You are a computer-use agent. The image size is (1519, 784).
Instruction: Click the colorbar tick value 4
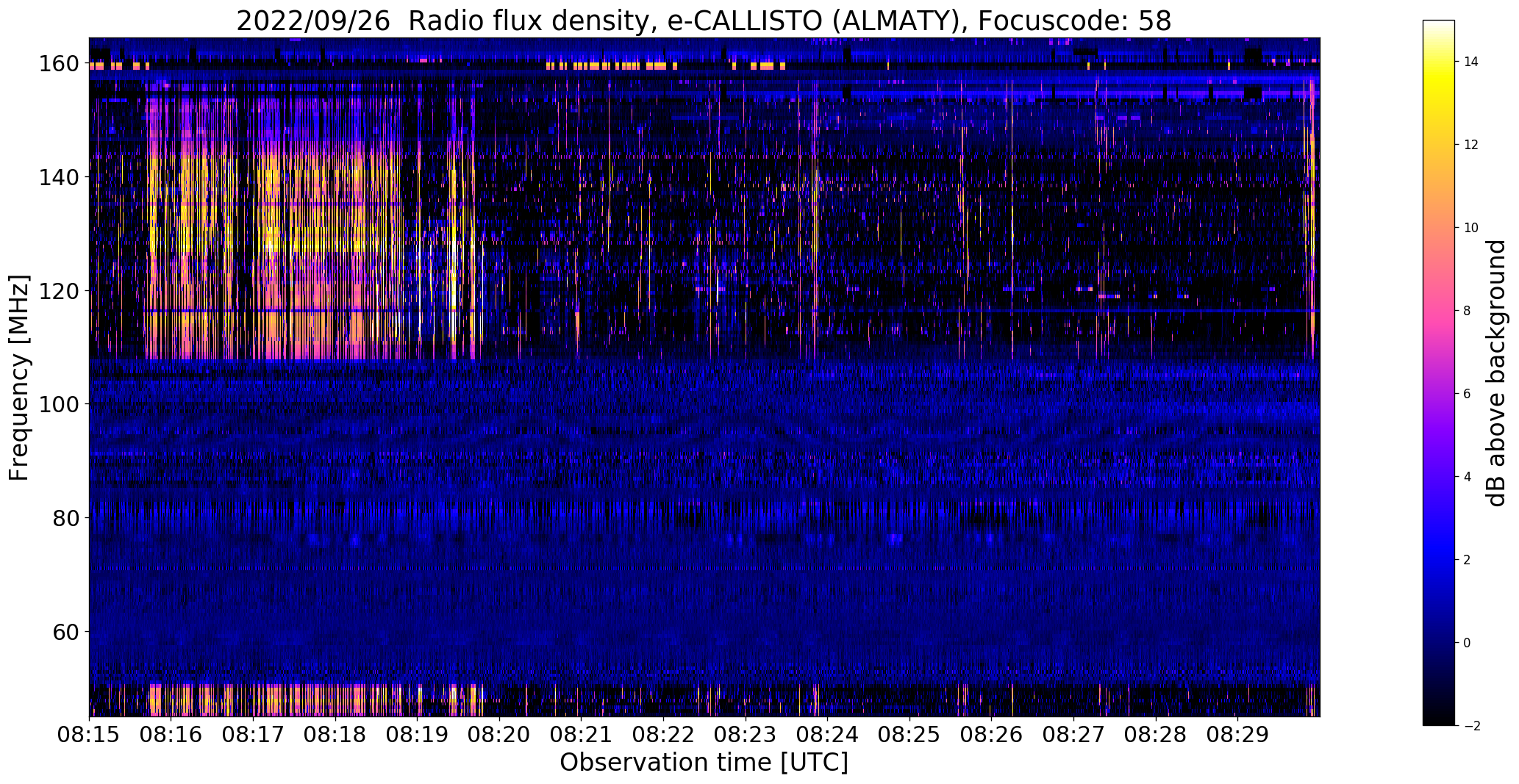coord(1468,477)
